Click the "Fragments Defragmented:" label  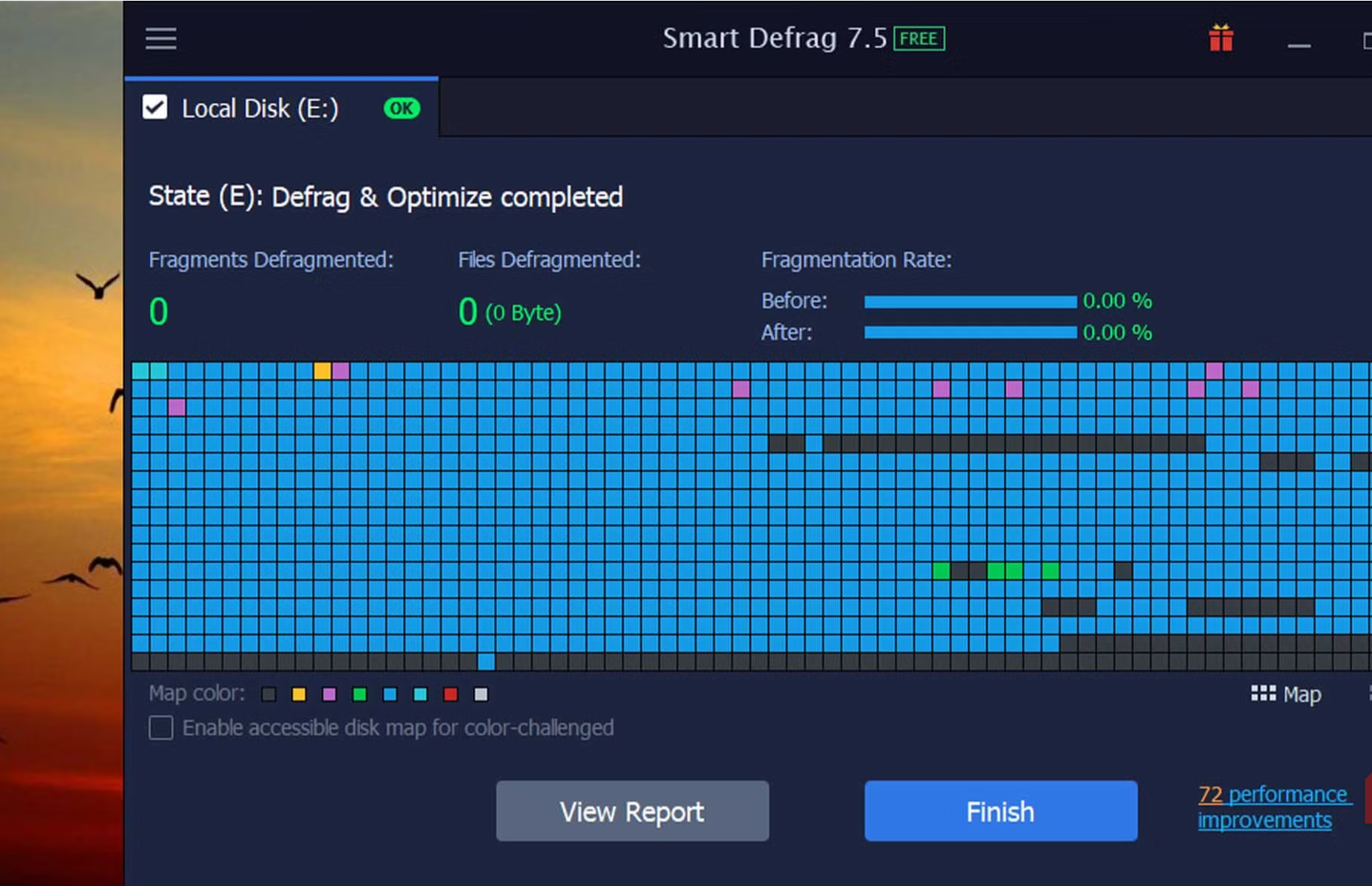coord(271,260)
